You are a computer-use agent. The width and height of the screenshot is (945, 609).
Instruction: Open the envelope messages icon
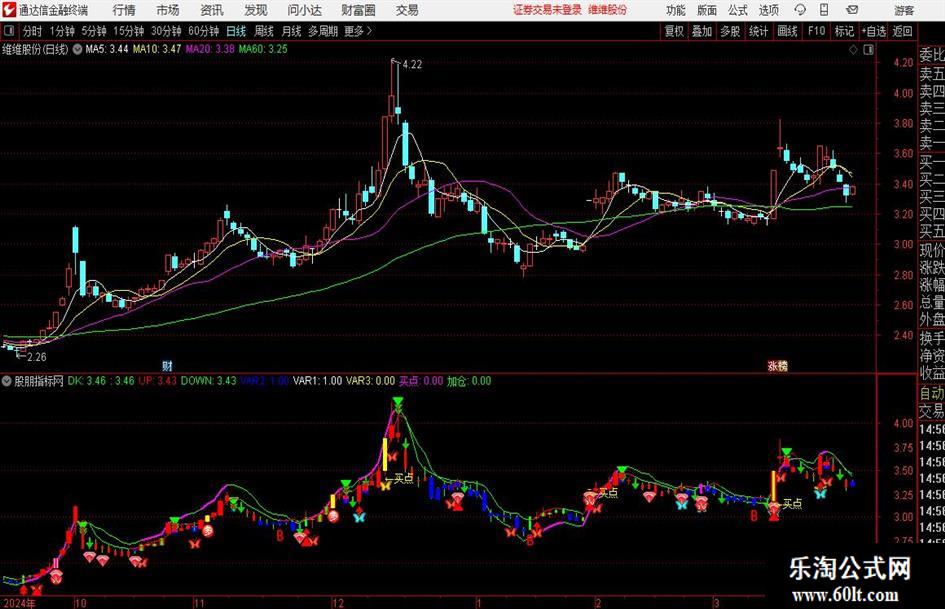(x=852, y=10)
